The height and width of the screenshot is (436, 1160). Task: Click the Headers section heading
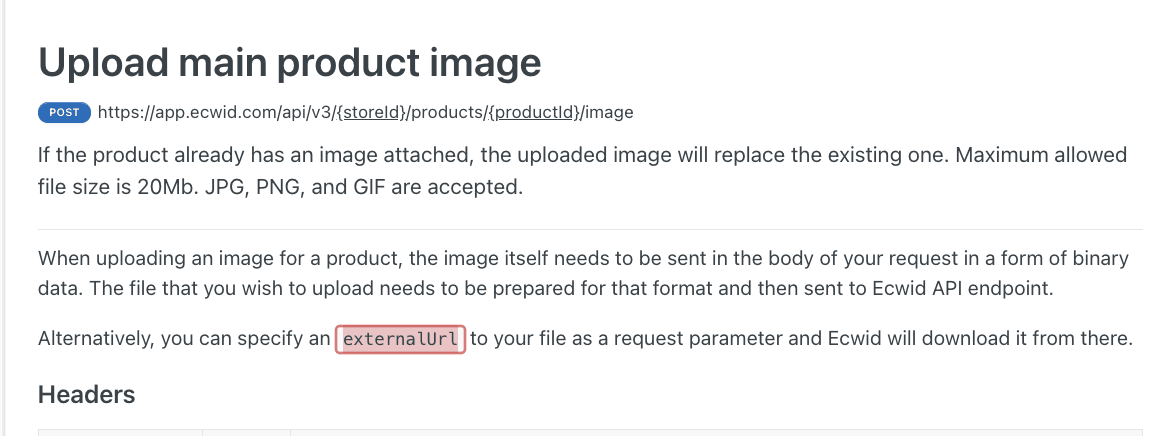[87, 395]
